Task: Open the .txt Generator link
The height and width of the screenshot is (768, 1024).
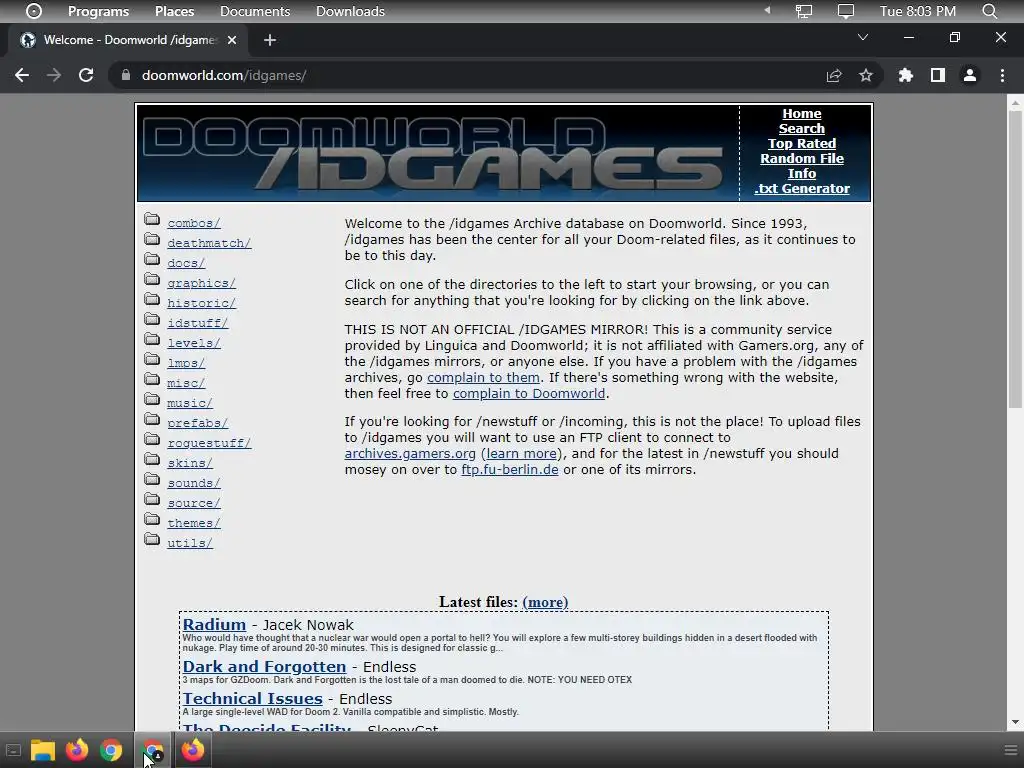Action: [802, 189]
